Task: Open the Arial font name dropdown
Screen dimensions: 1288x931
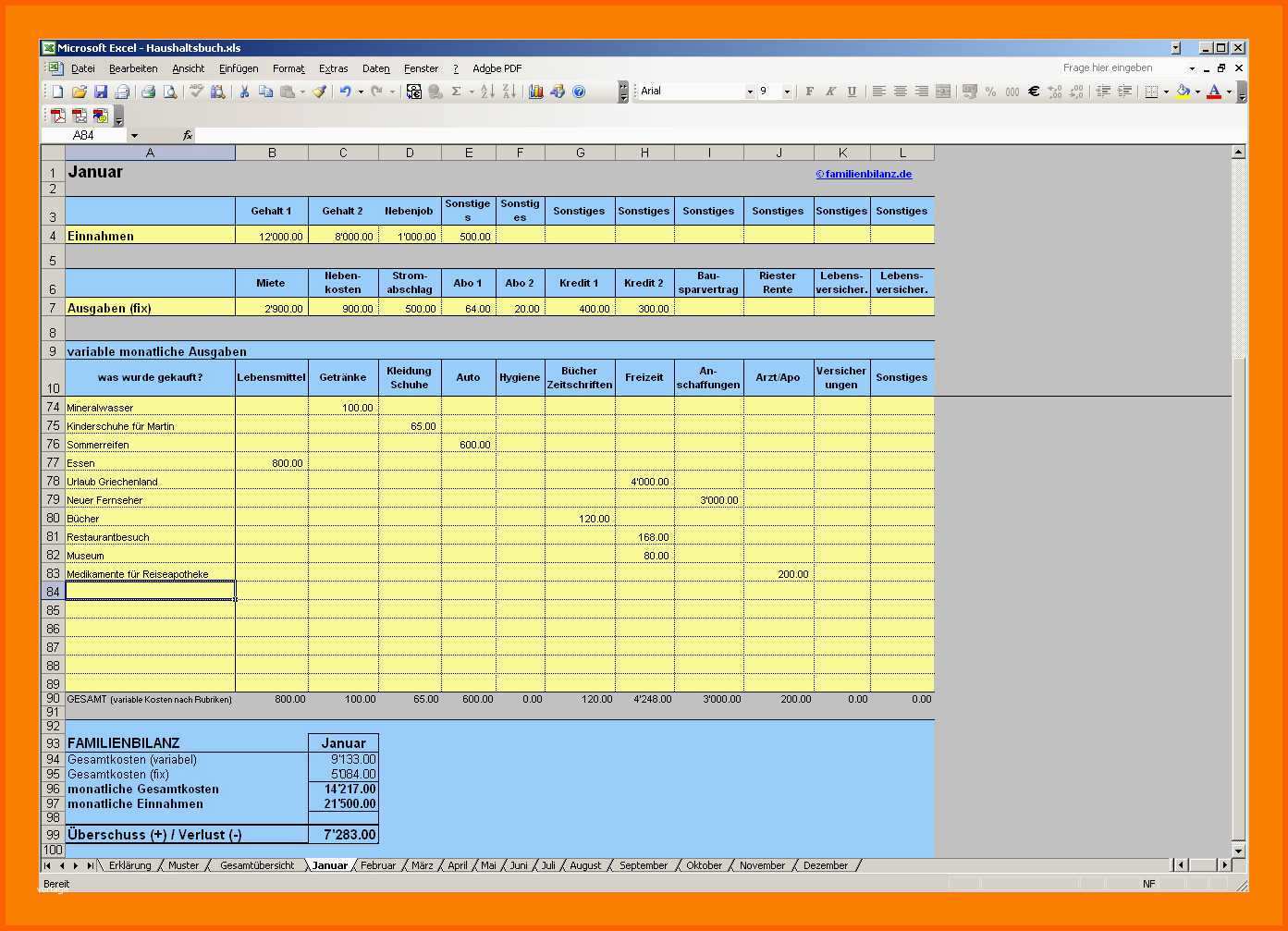Action: (x=750, y=92)
